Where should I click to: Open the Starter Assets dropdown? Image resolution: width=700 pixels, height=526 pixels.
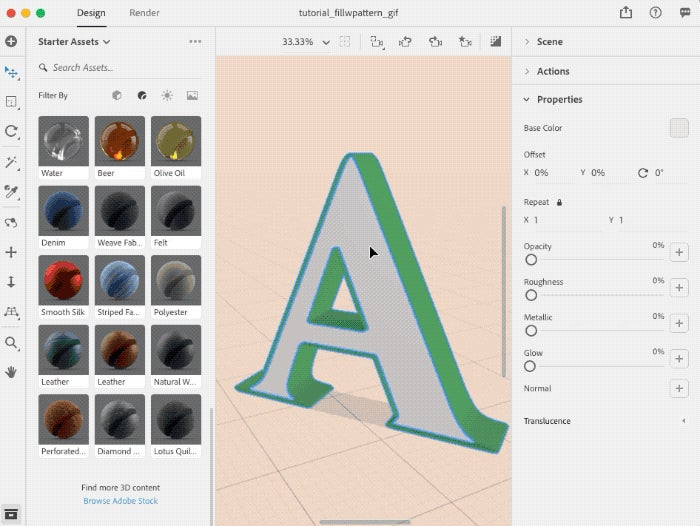[74, 42]
